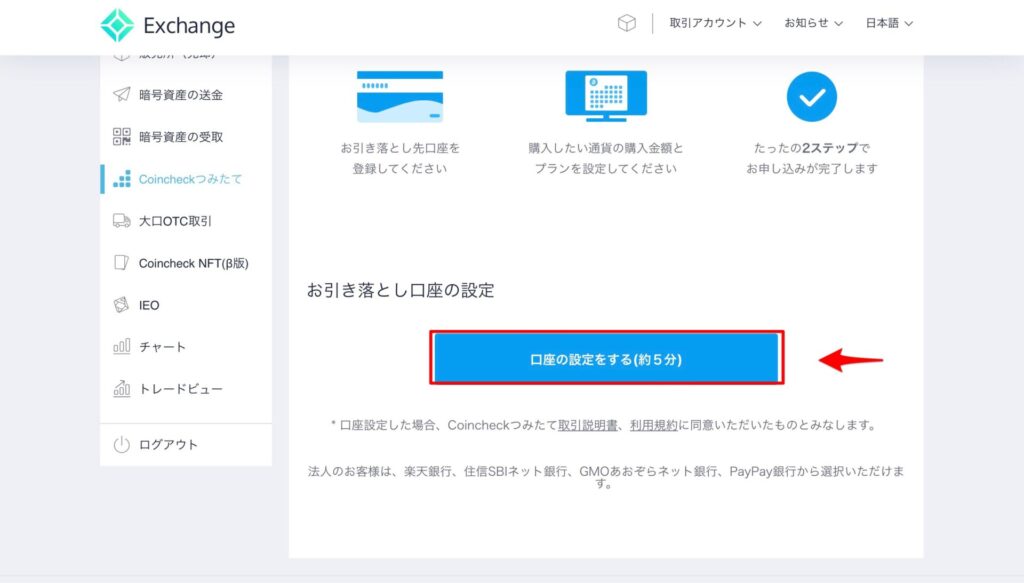Click the IEO sidebar icon
Screen dimensions: 1024x583
click(121, 305)
